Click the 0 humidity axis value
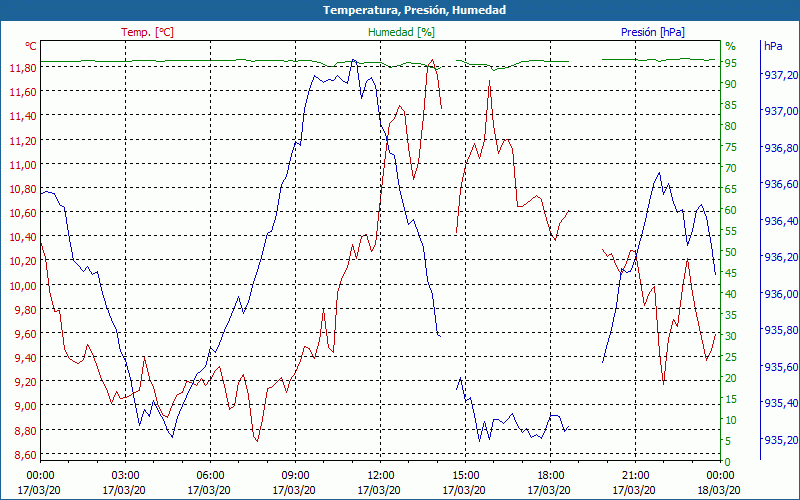 coord(728,462)
